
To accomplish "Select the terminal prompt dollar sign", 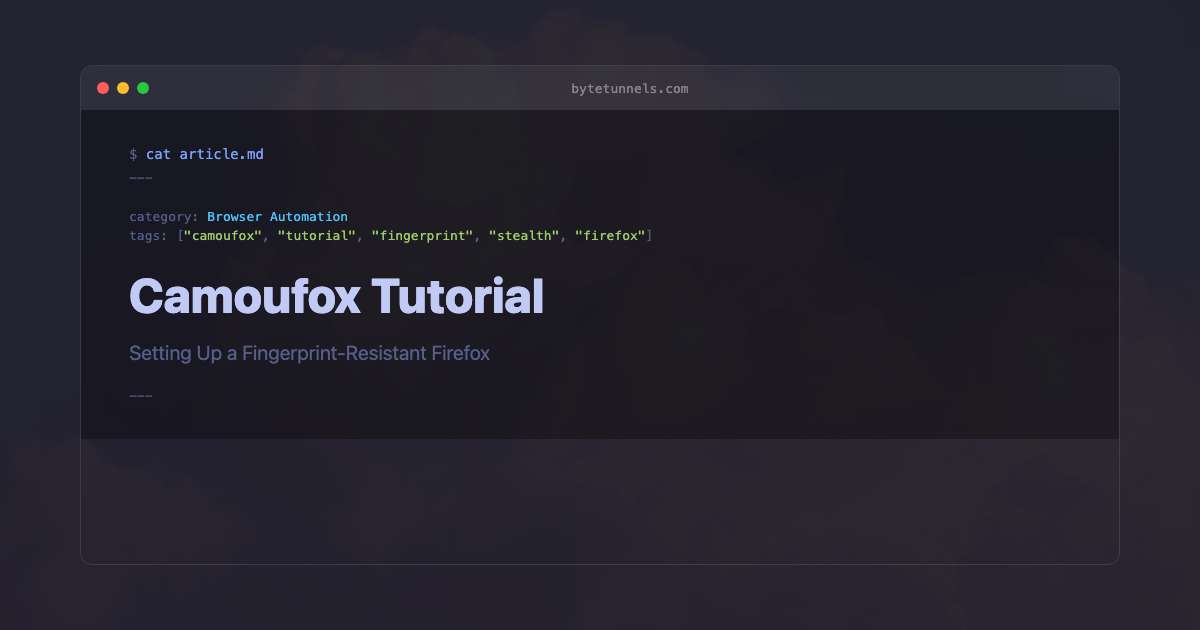I will point(133,154).
